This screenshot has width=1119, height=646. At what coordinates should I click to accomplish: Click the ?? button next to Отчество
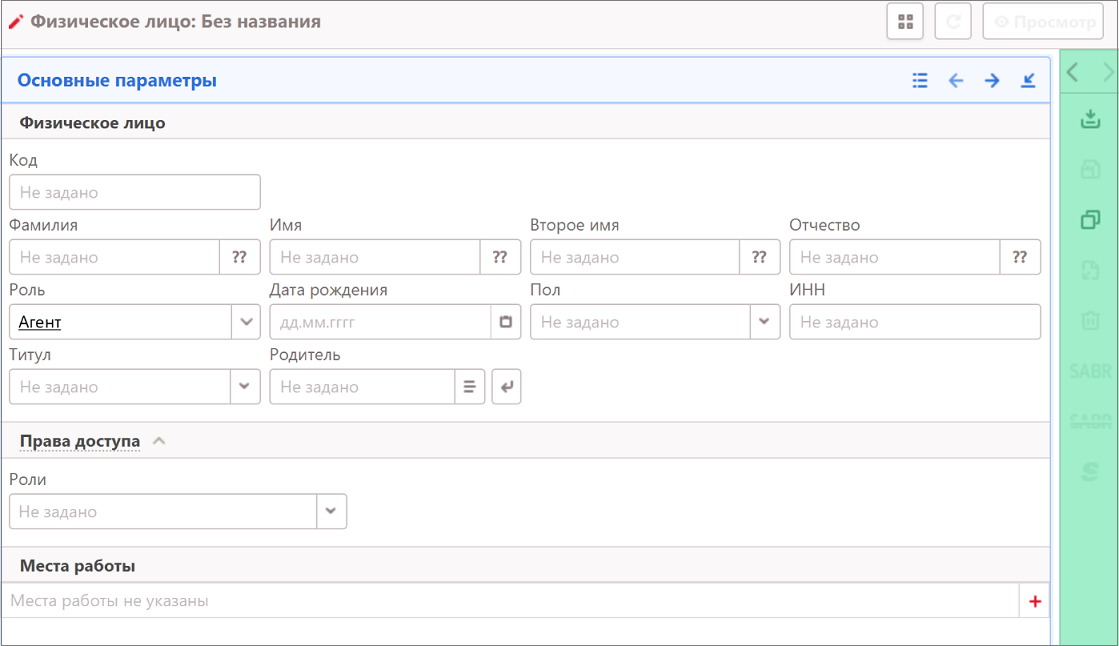(x=1020, y=257)
